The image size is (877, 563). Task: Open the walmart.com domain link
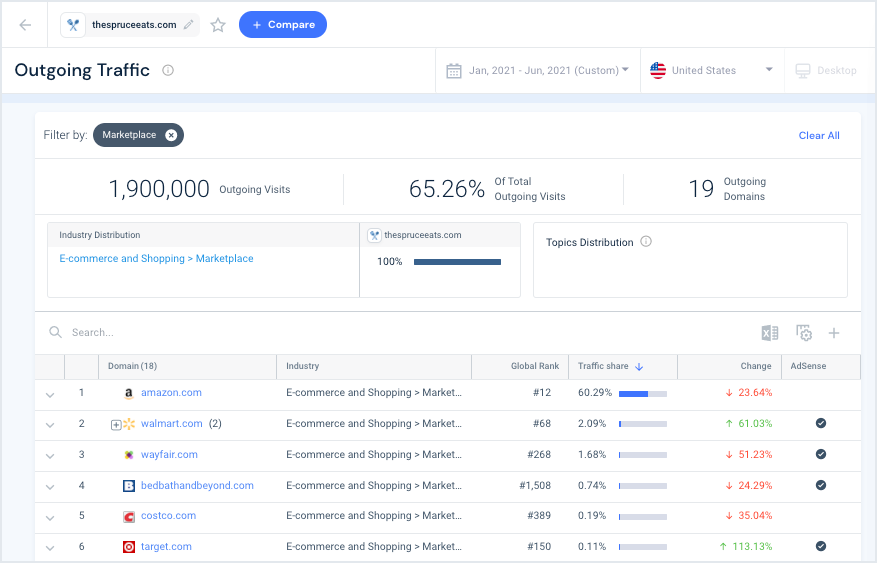click(x=172, y=423)
